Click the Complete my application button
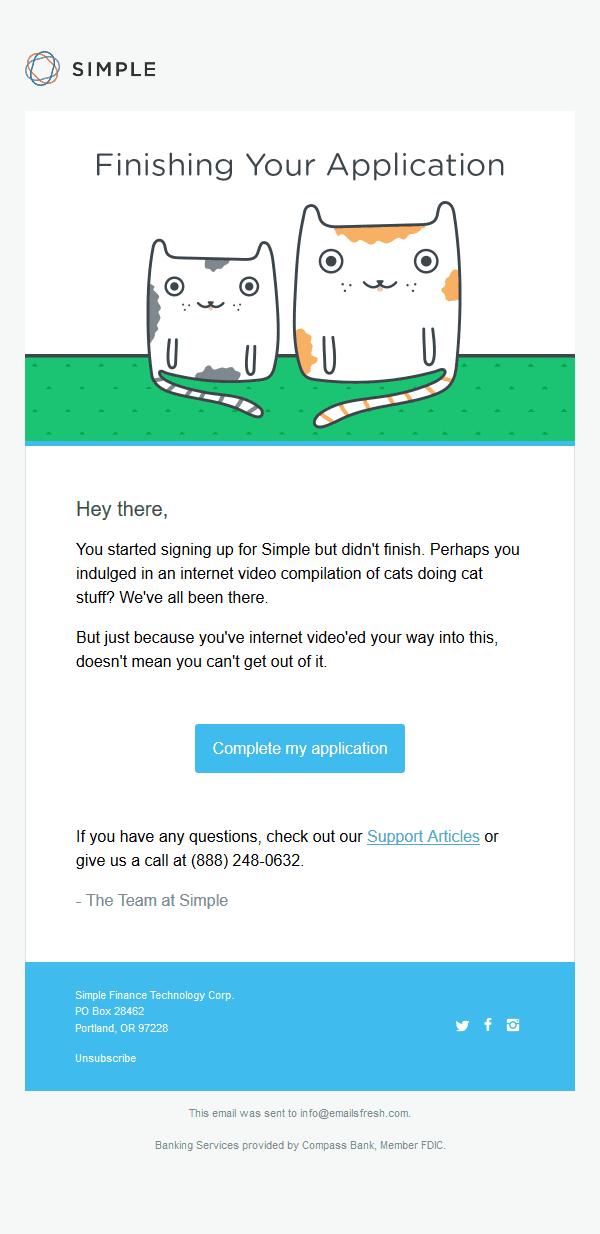The image size is (600, 1234). (x=300, y=748)
